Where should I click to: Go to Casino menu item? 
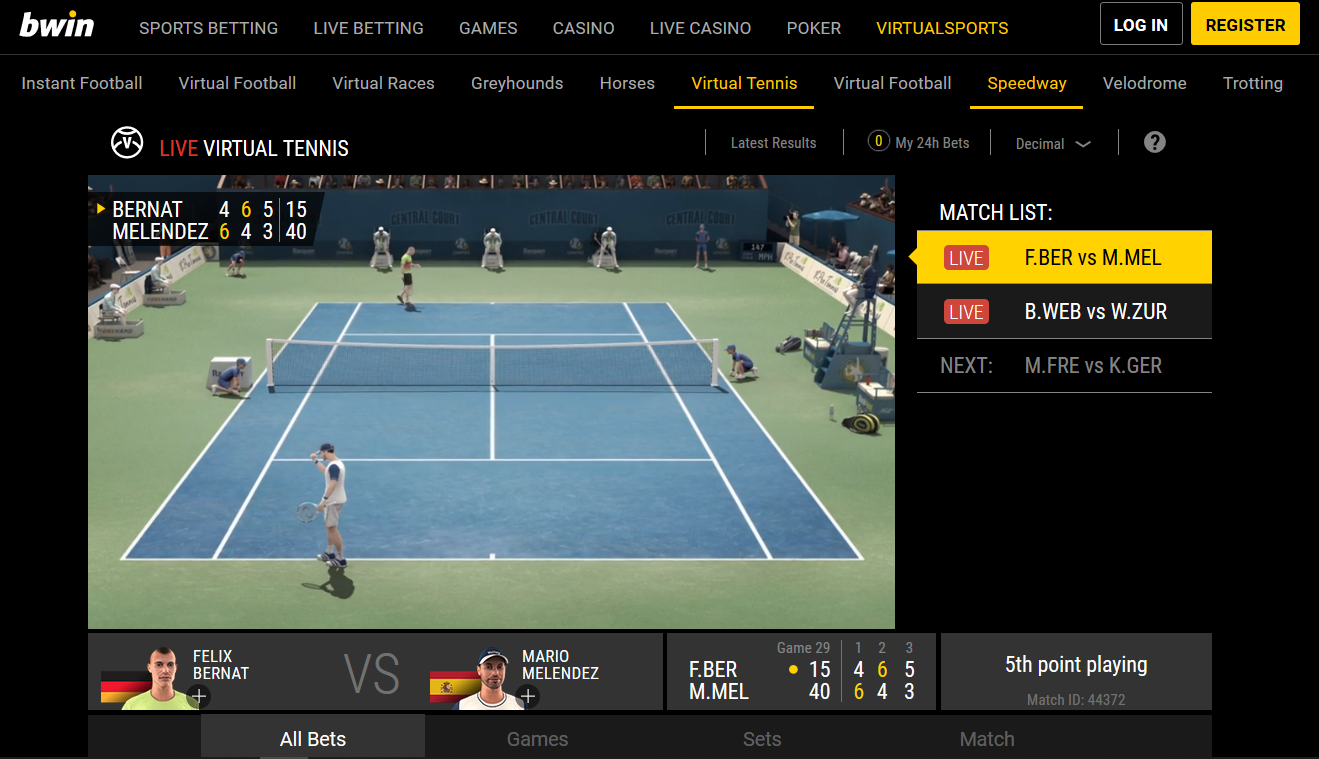click(x=583, y=28)
